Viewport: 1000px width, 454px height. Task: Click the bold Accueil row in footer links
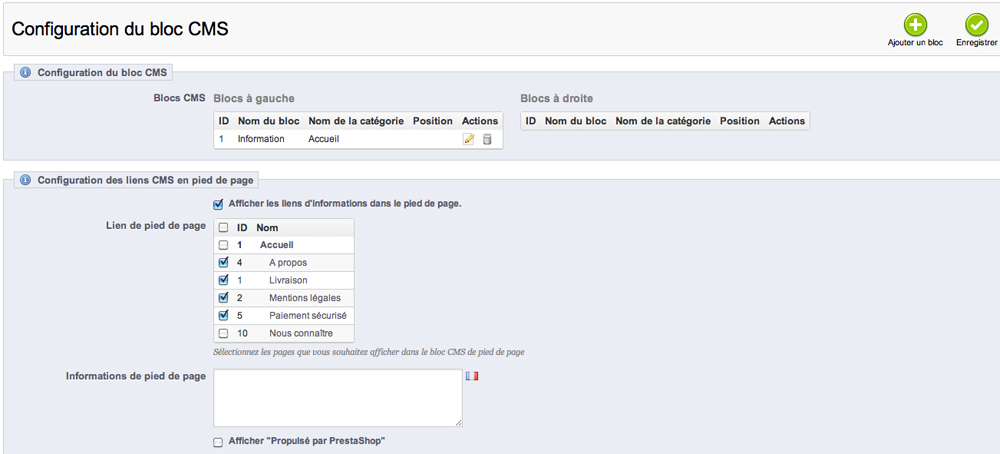pyautogui.click(x=277, y=244)
